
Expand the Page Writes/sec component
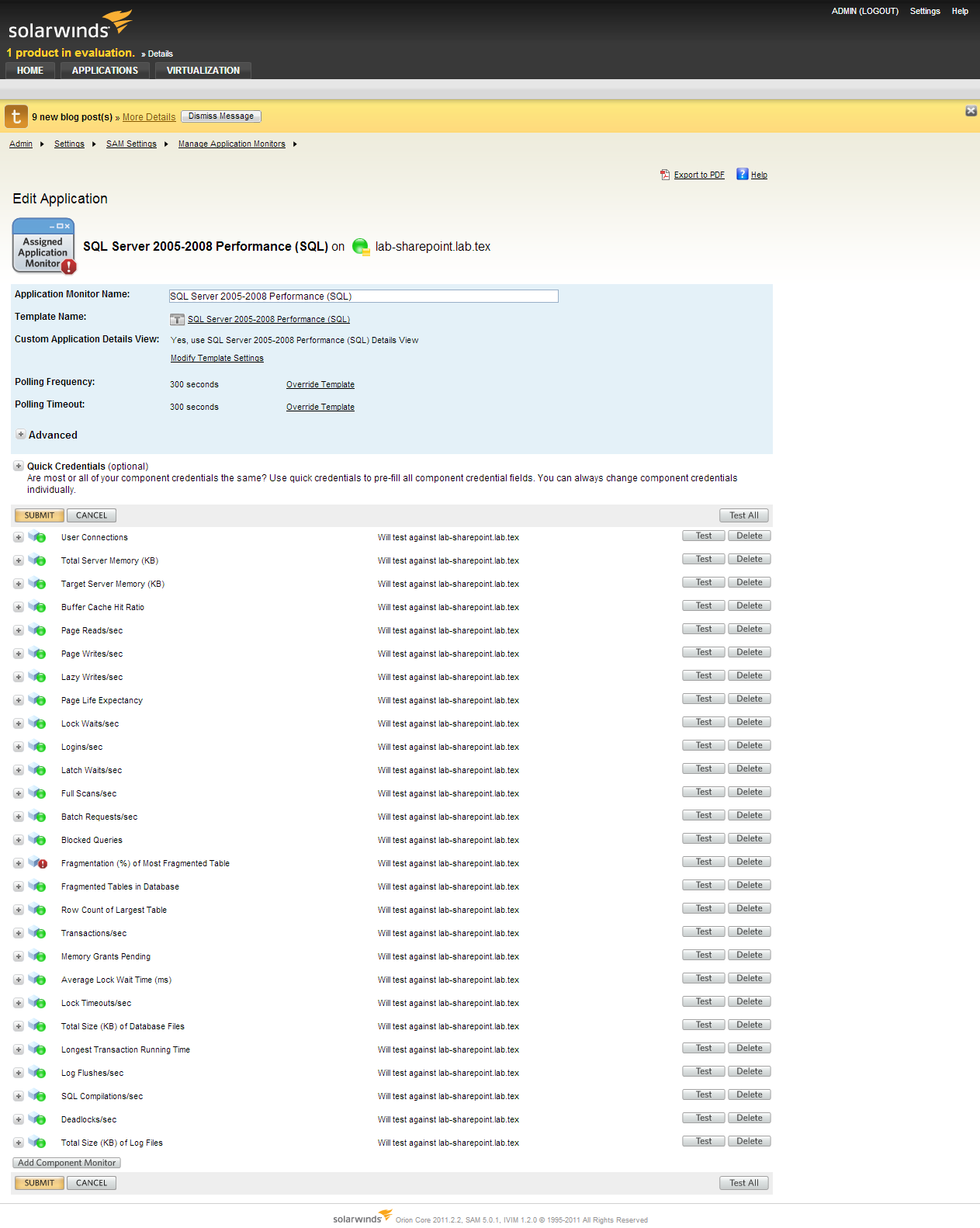pyautogui.click(x=18, y=654)
